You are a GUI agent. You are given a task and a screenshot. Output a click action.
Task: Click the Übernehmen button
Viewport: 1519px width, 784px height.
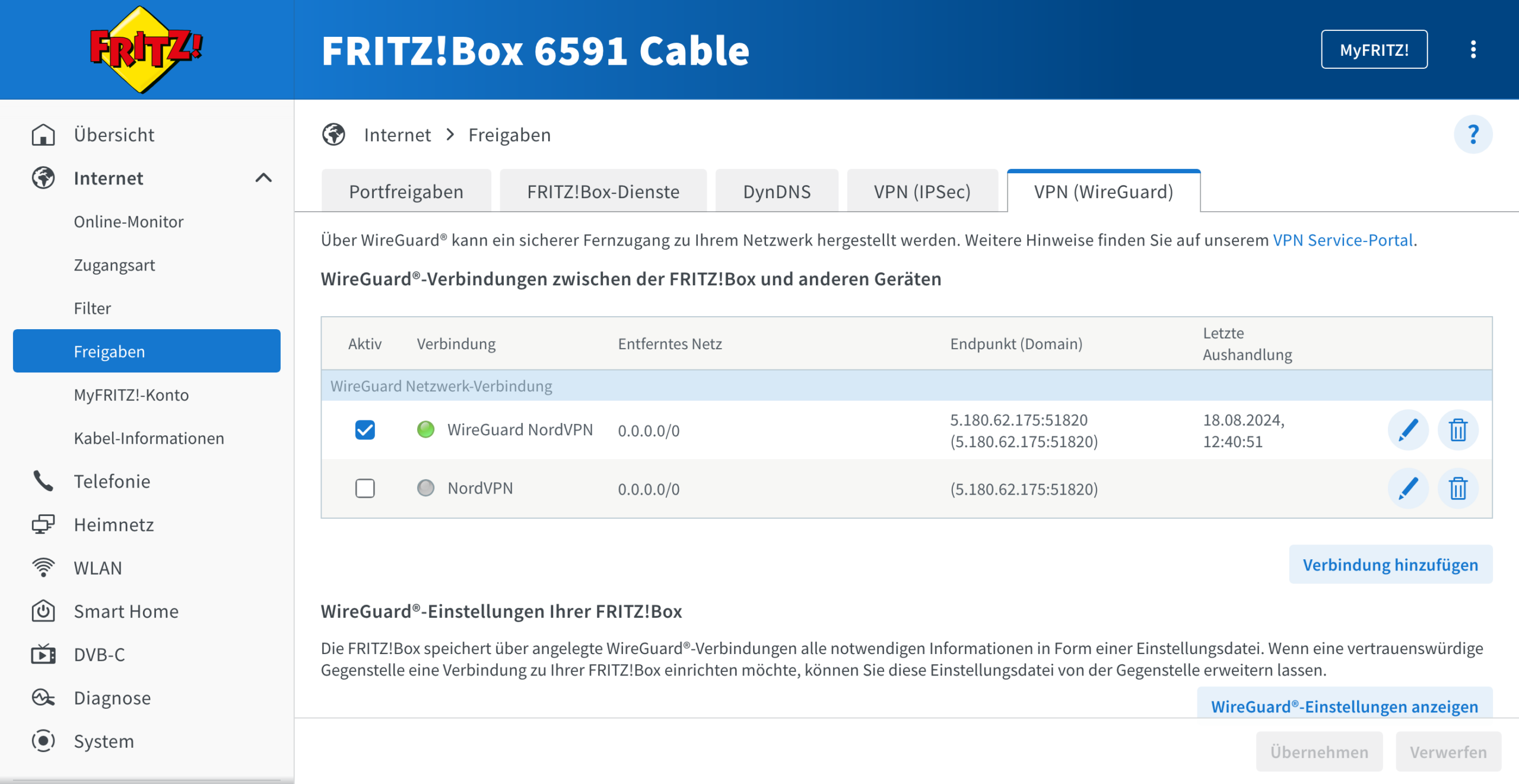tap(1319, 751)
